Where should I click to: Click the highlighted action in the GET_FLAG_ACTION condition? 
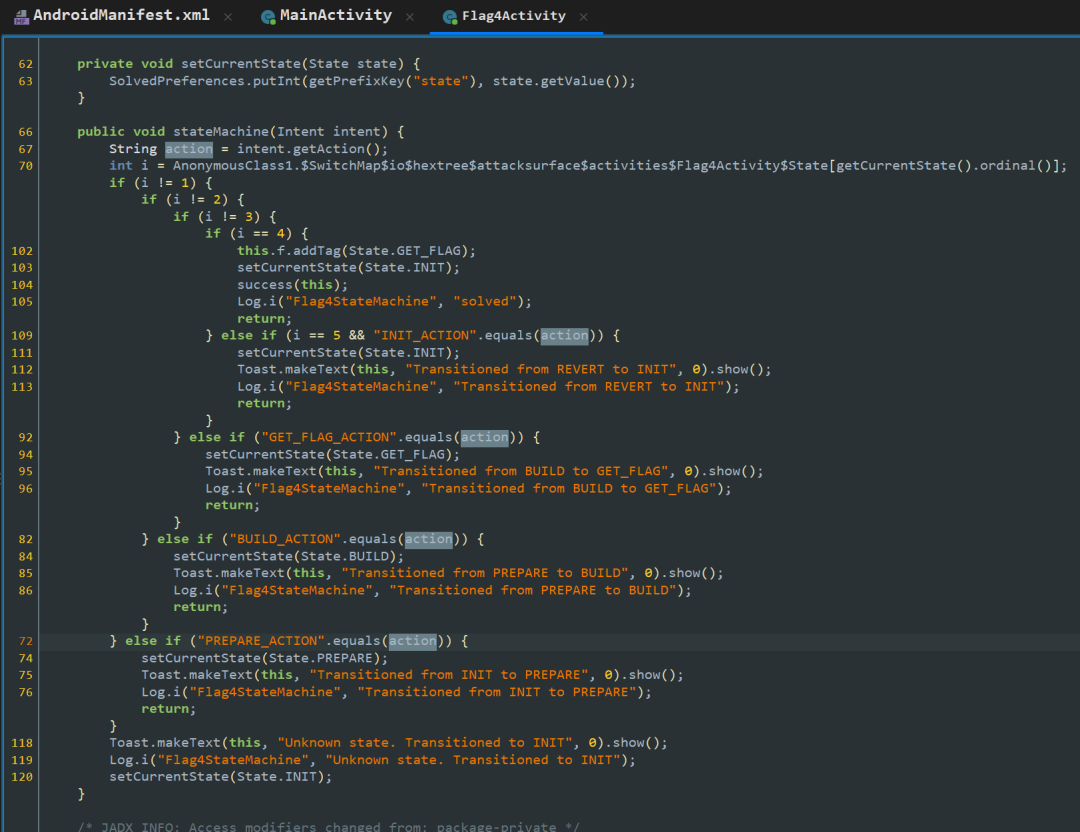[484, 437]
